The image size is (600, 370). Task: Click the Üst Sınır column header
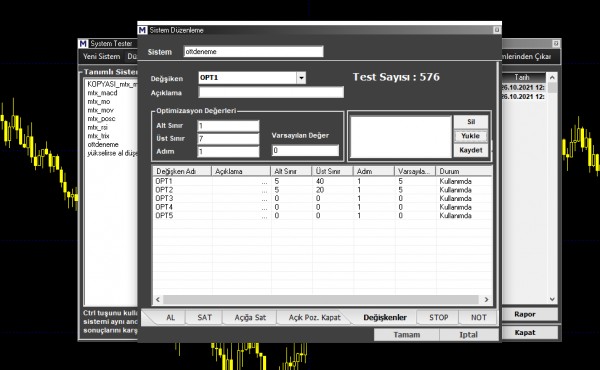coord(333,171)
